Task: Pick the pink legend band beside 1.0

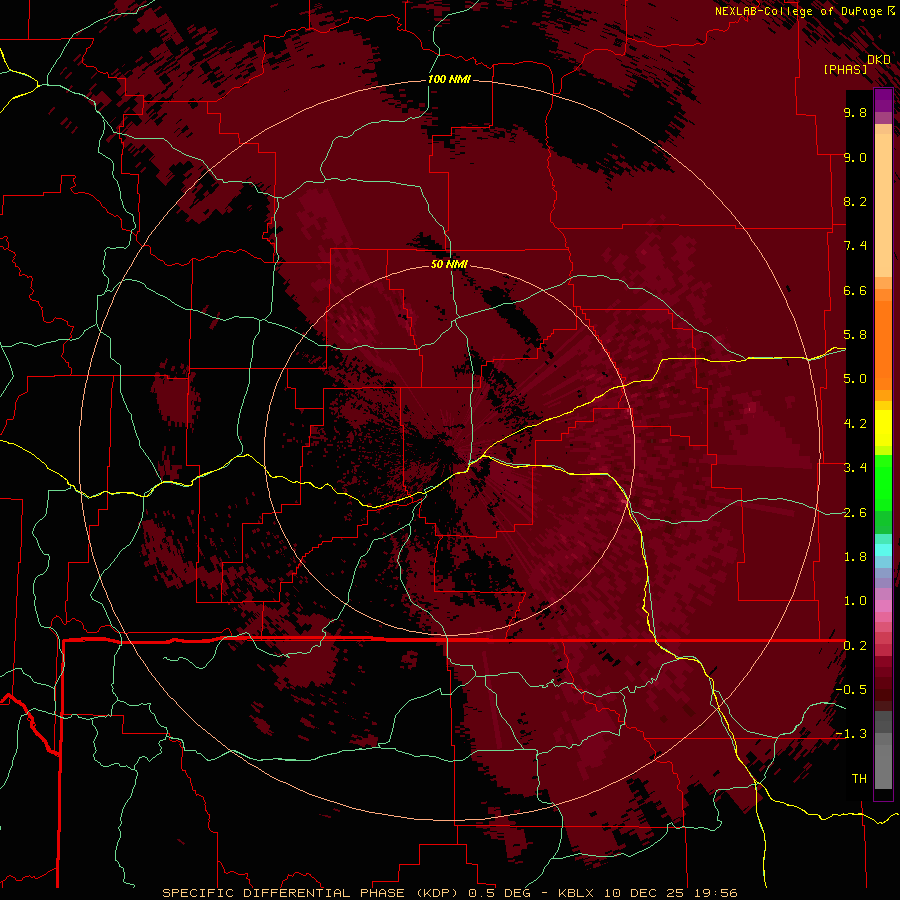Action: [x=883, y=606]
